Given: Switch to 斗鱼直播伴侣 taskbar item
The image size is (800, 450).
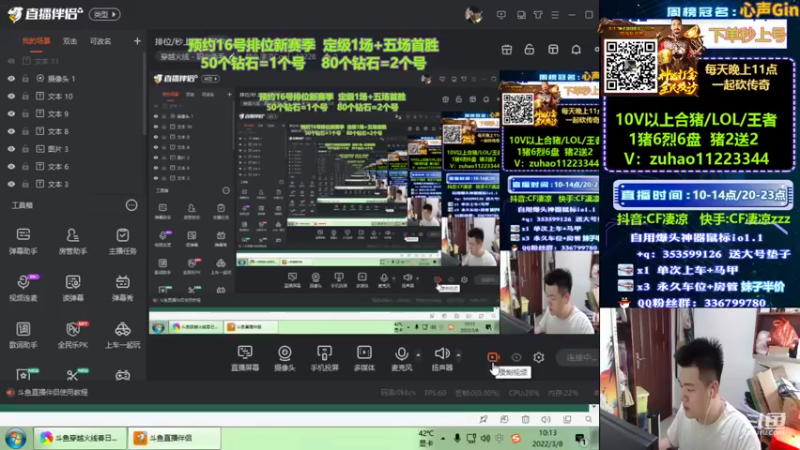Looking at the screenshot, I should pyautogui.click(x=174, y=438).
